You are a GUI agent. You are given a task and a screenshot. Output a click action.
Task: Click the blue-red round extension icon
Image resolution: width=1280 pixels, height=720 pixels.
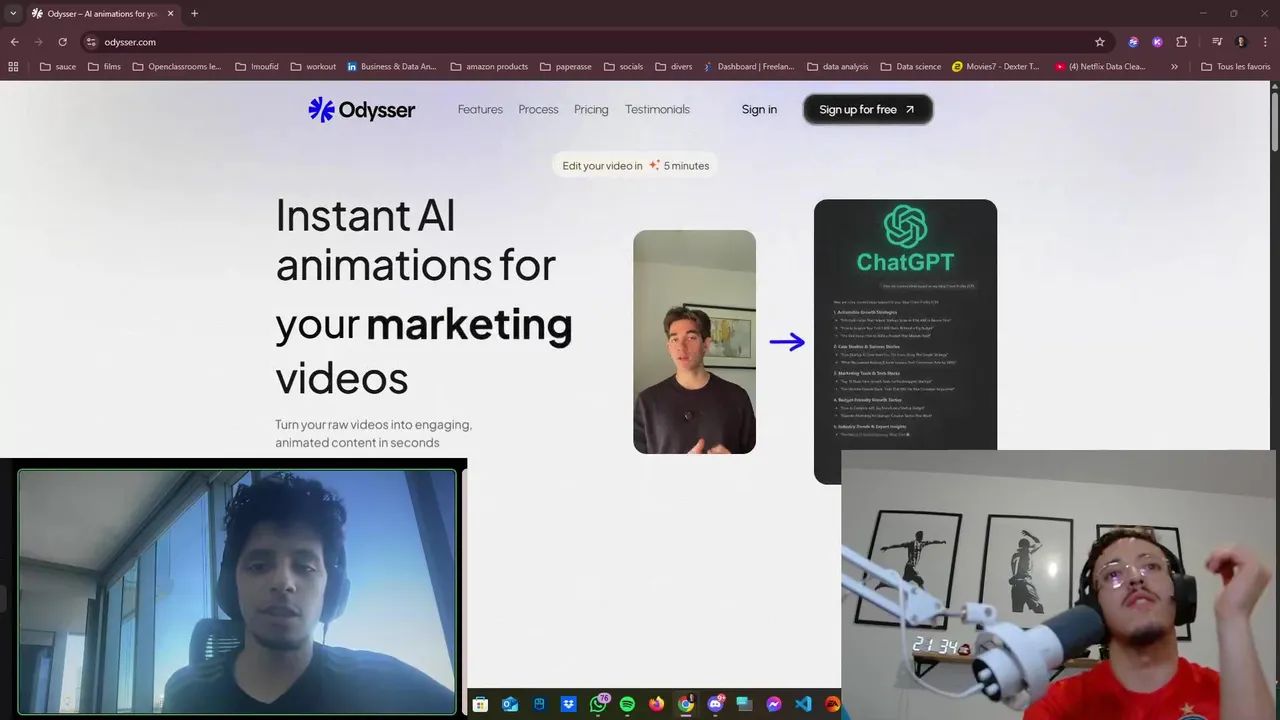(1133, 42)
